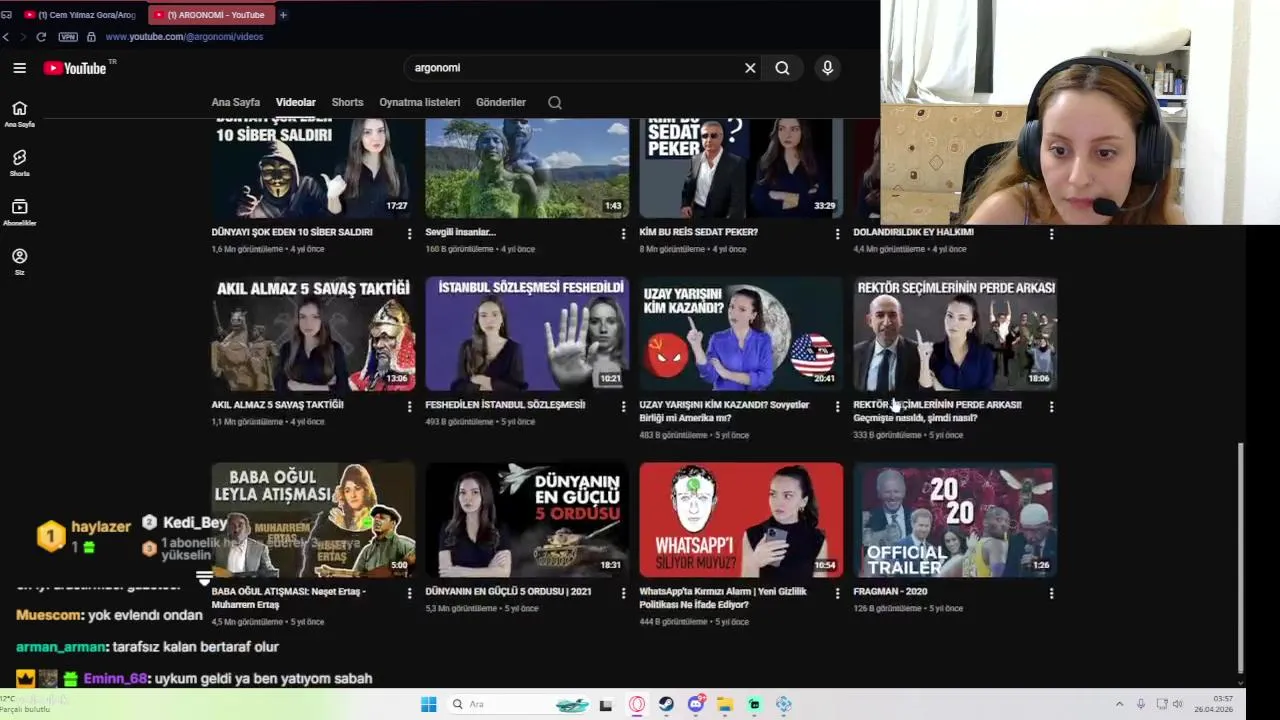
Task: Open the Siz profile sidebar icon
Action: 19,261
